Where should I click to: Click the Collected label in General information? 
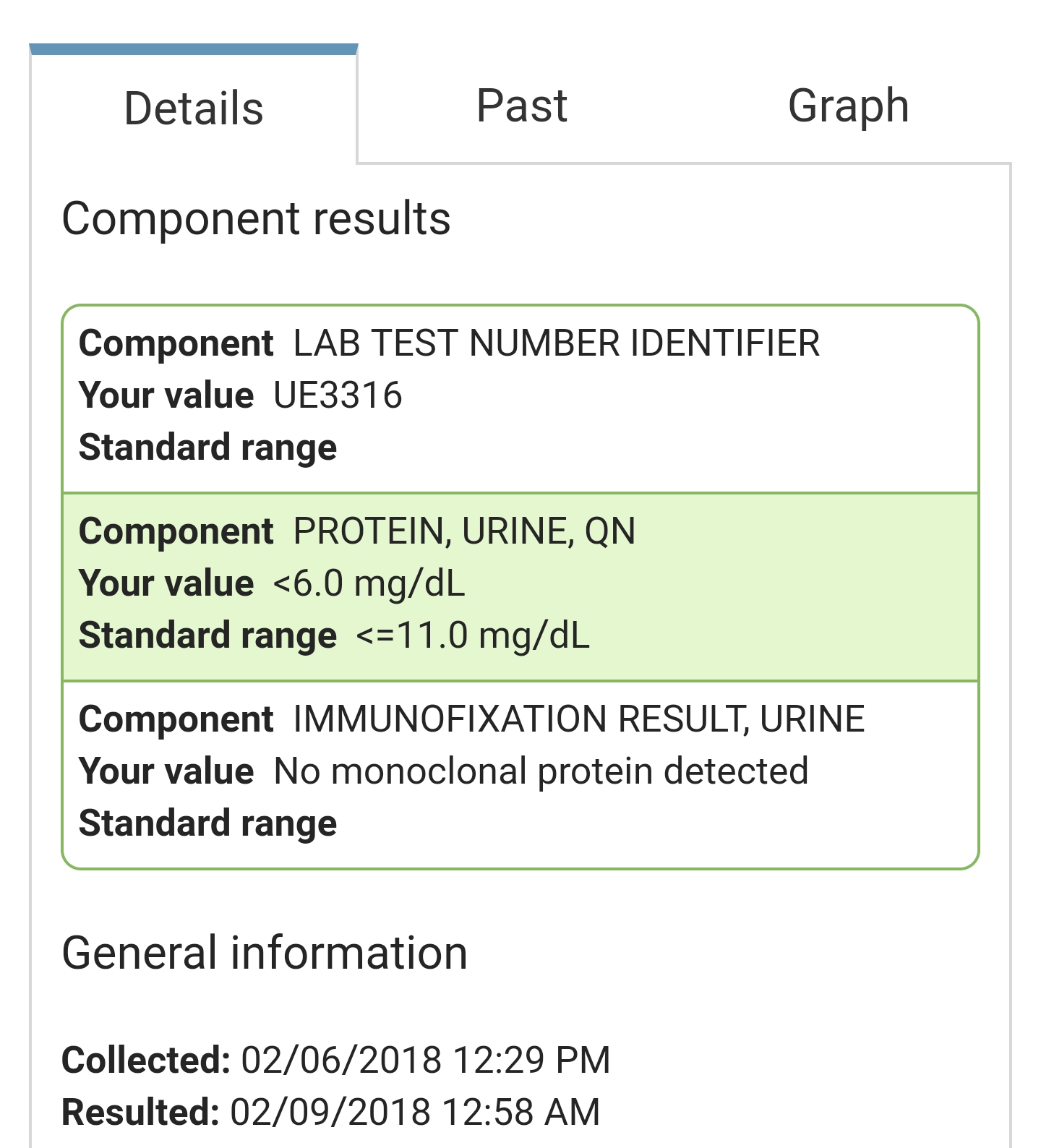pos(146,1060)
